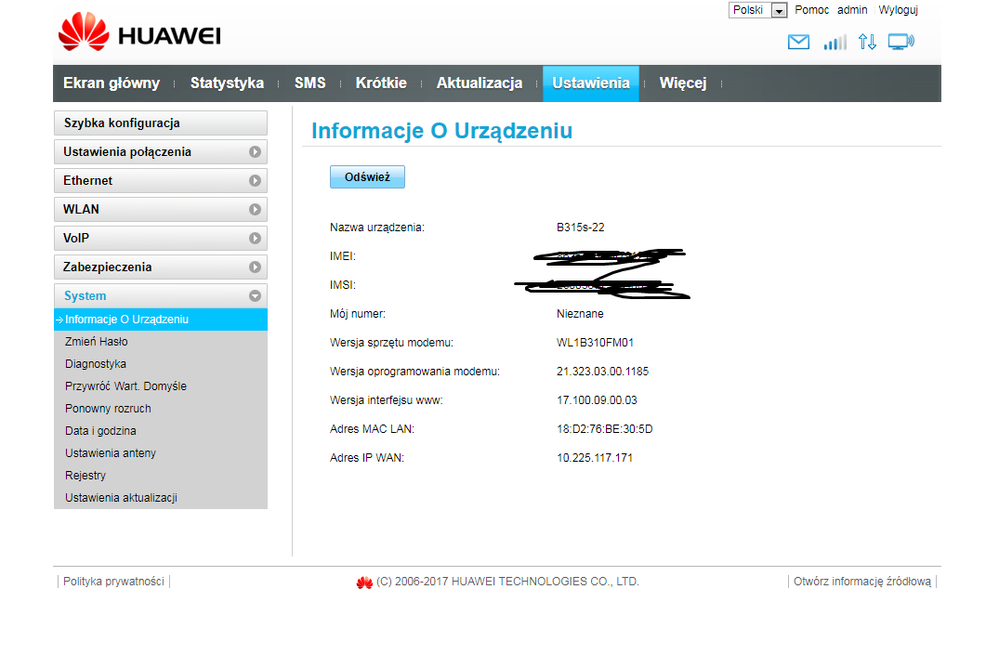The width and height of the screenshot is (999, 666).
Task: Click the IMEI label
Action: tap(343, 256)
